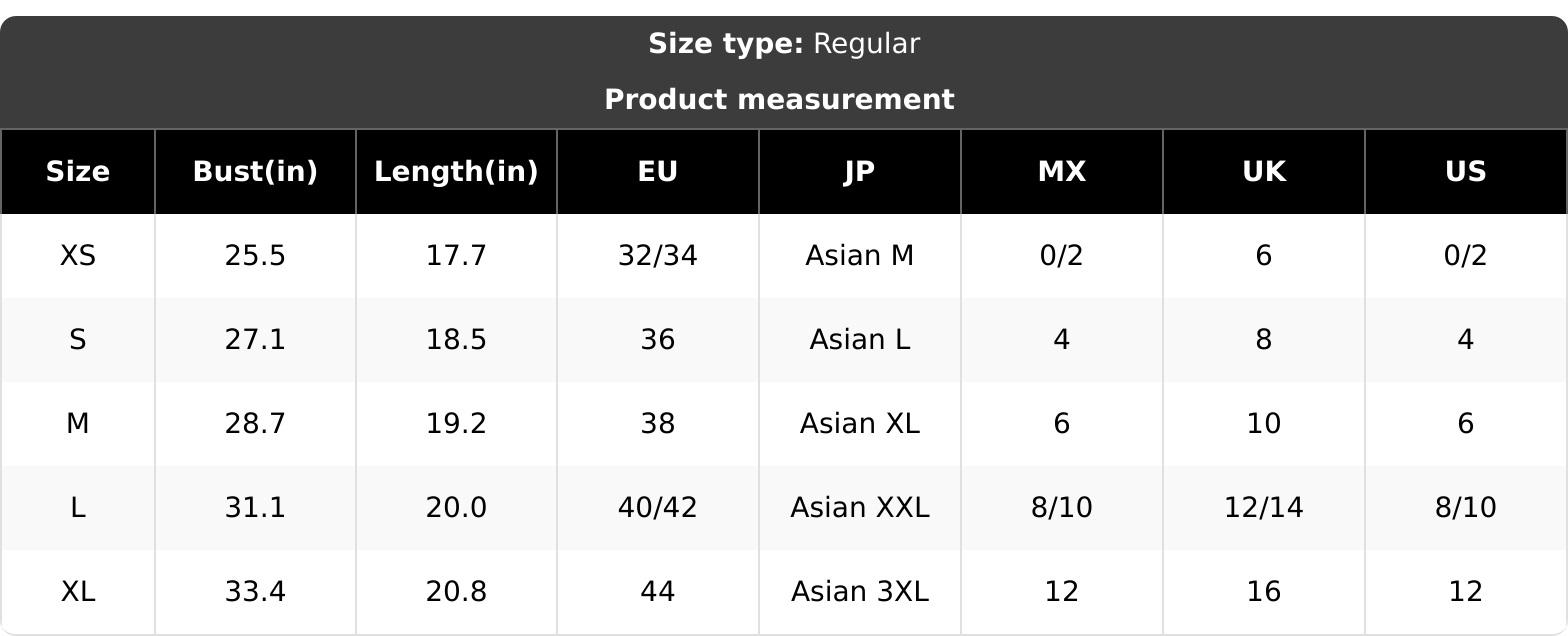Click the M size row label
Screen dimensions: 1568x636
78,424
